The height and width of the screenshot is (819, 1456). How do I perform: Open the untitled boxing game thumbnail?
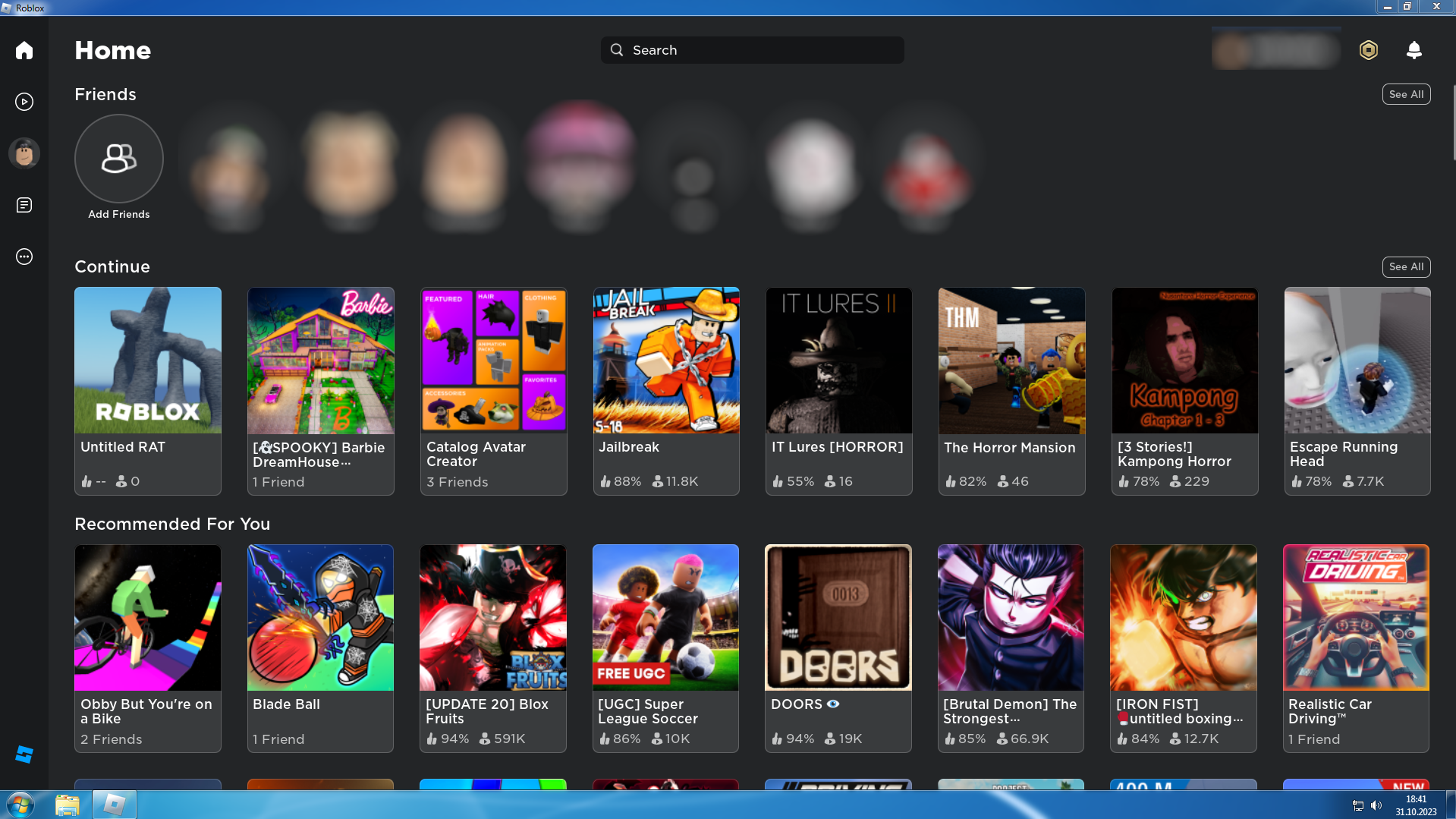pos(1184,618)
